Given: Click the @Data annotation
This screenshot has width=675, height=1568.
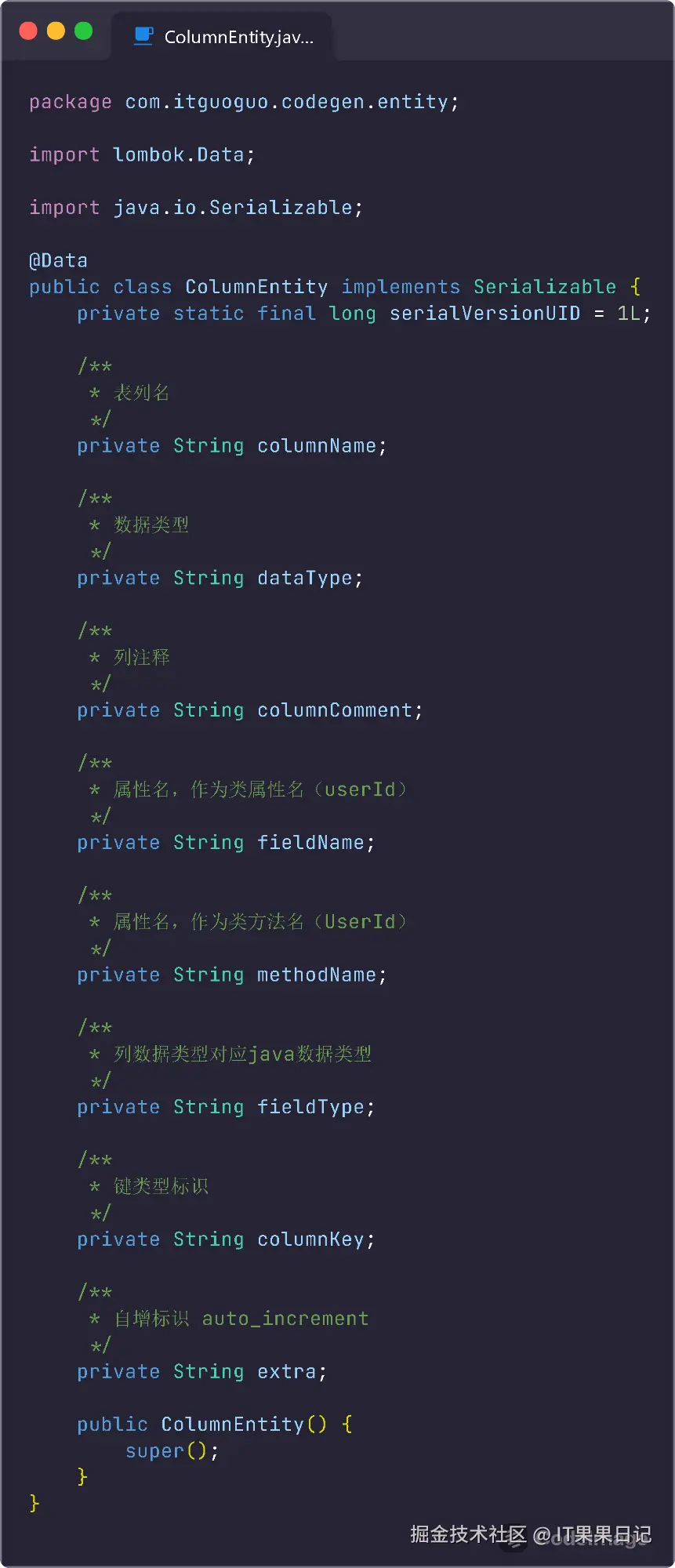Looking at the screenshot, I should point(58,260).
